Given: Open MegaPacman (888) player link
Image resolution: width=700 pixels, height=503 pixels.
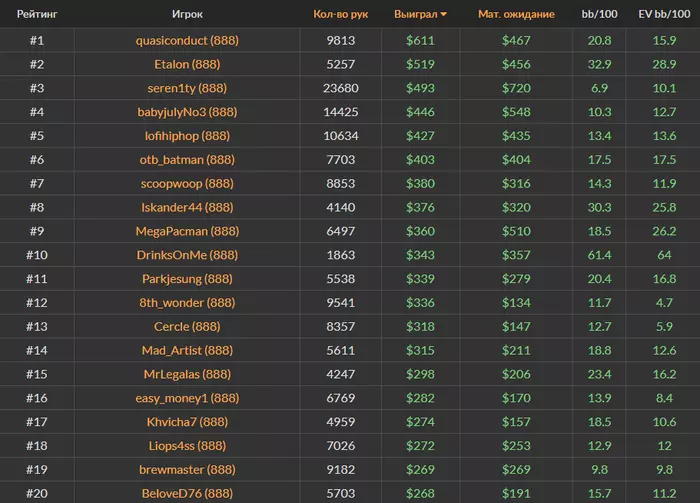Looking at the screenshot, I should click(187, 232).
